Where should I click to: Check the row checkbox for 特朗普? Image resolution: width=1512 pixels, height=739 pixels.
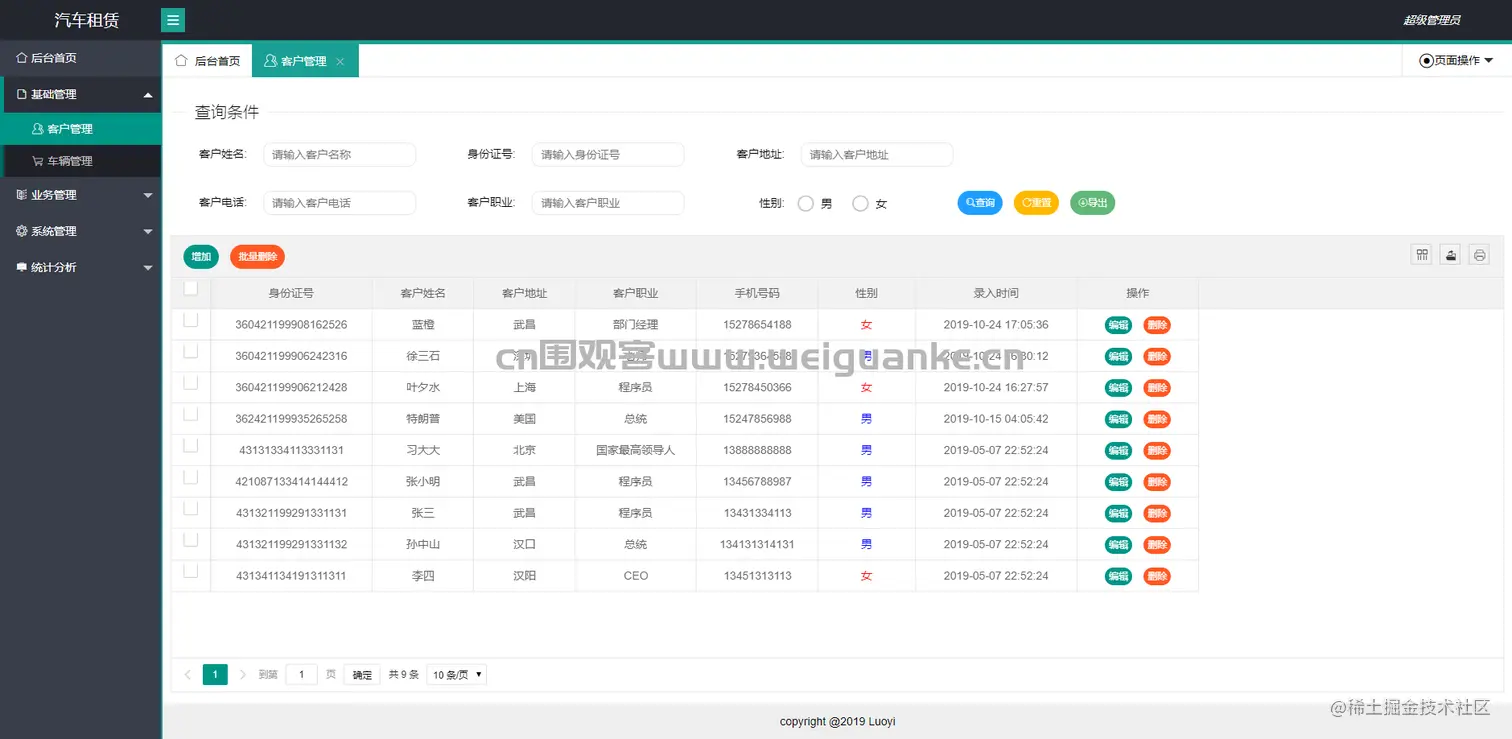190,414
